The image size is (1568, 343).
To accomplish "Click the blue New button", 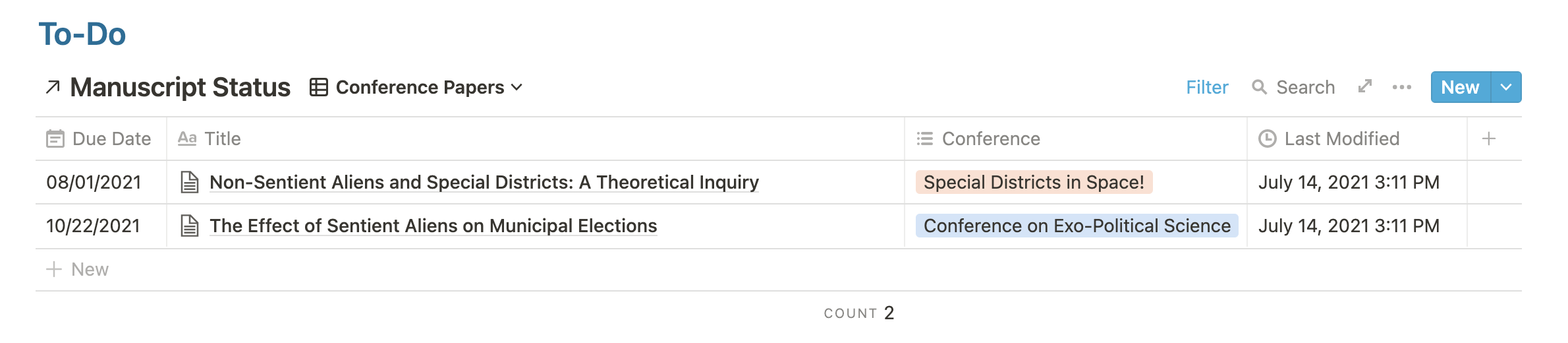I will pos(1461,87).
